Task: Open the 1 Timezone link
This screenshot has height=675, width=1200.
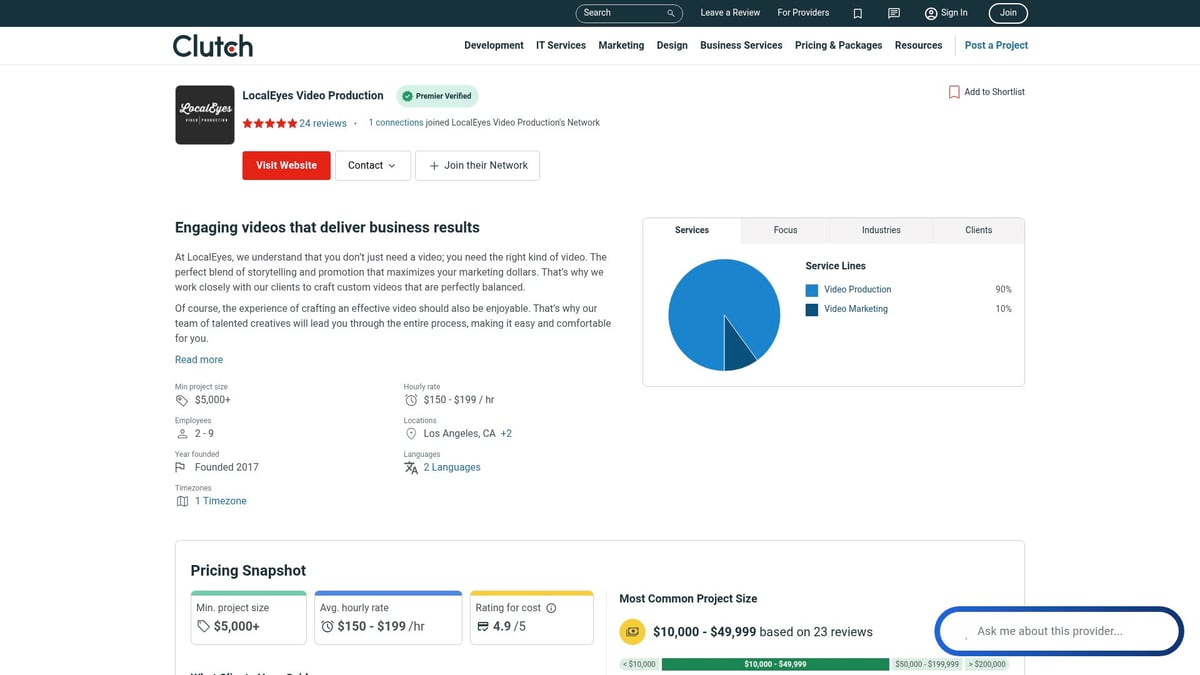Action: tap(221, 501)
